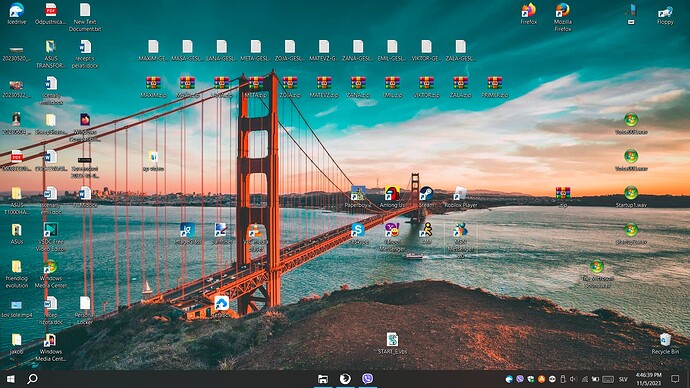Launch the Mozilla Firefox shortcut
The height and width of the screenshot is (388, 690).
563,17
